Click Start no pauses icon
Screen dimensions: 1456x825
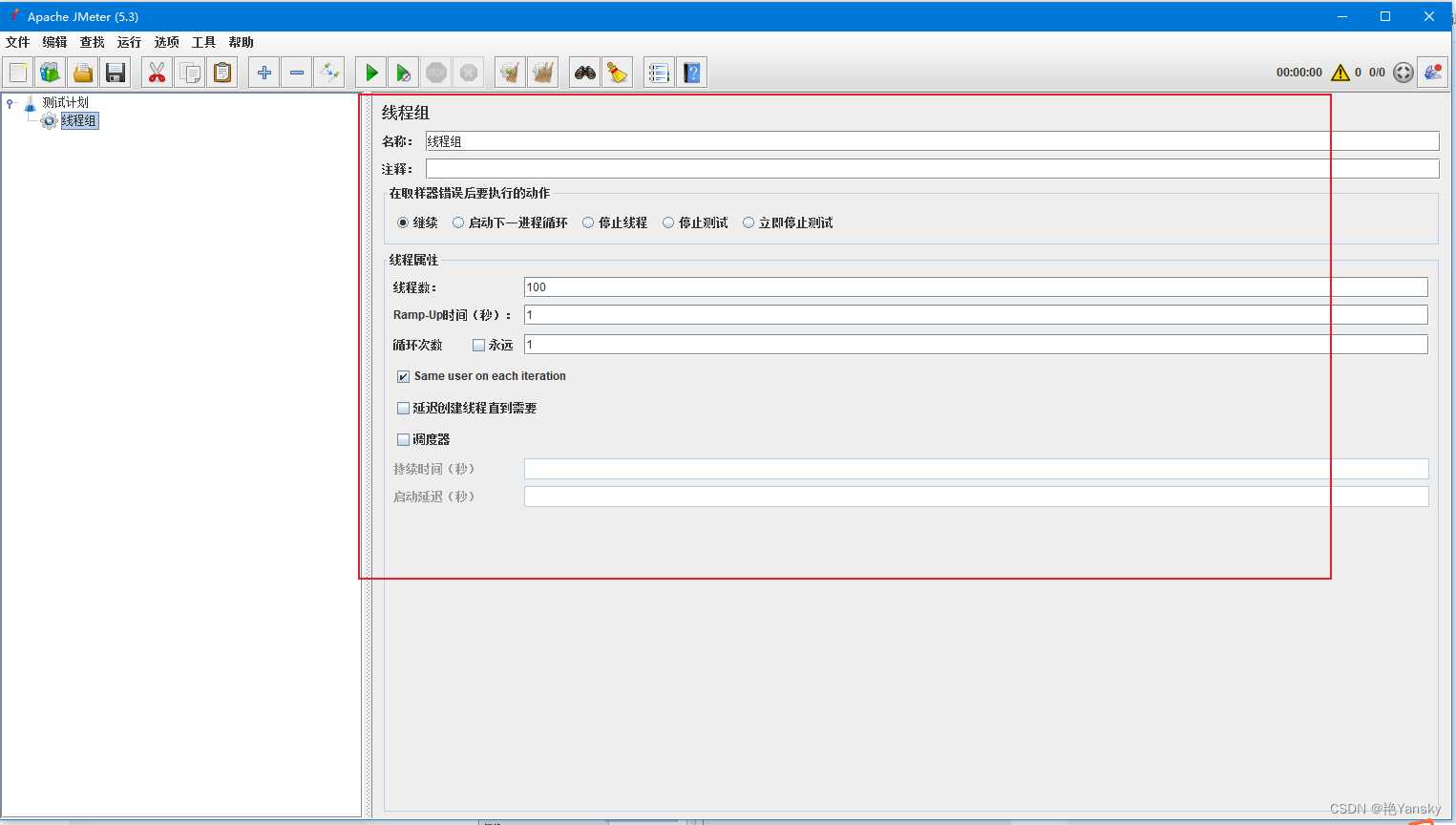[x=404, y=73]
